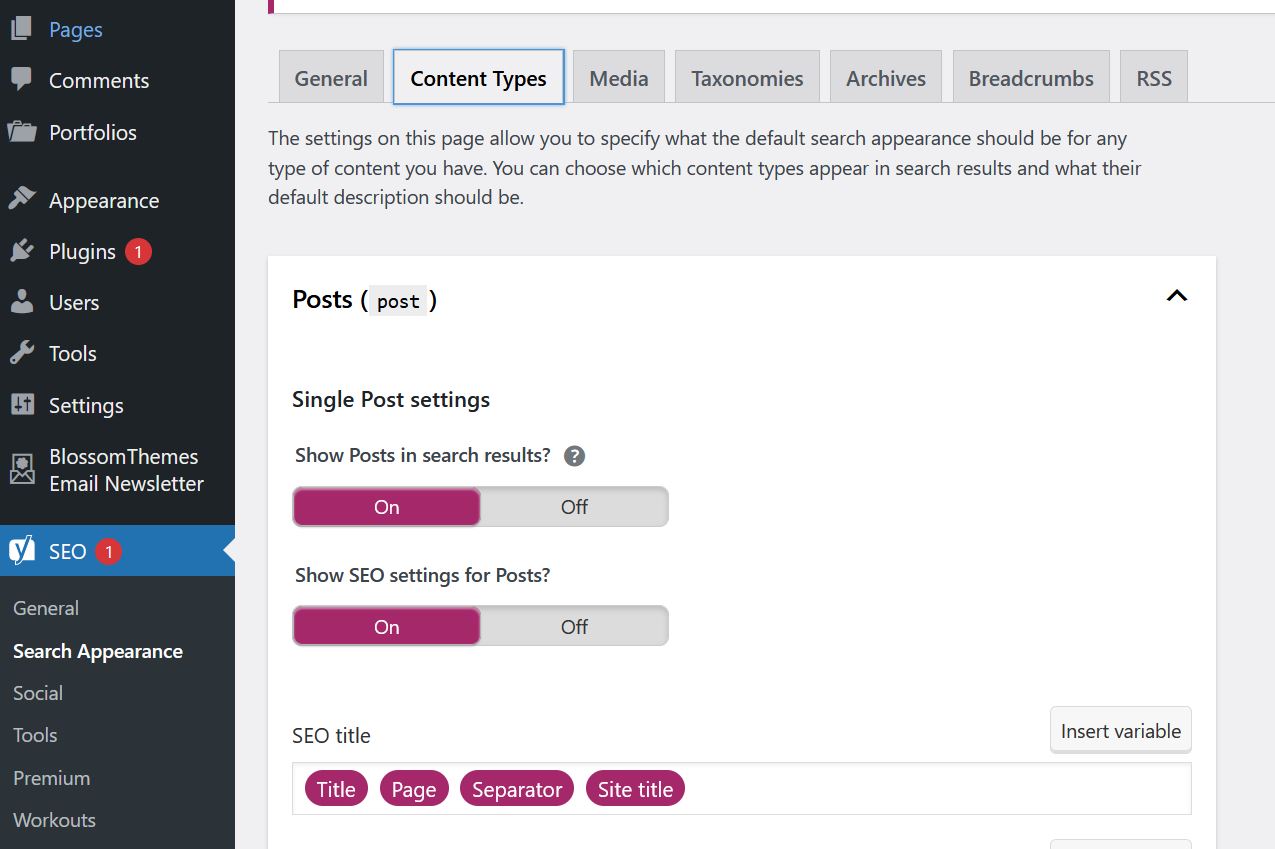Viewport: 1275px width, 849px height.
Task: Click the Plugins plug icon
Action: [x=21, y=251]
